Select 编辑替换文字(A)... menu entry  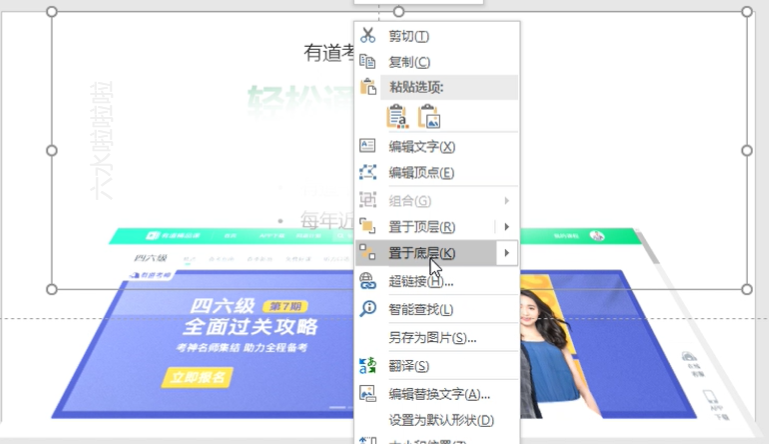pos(436,394)
